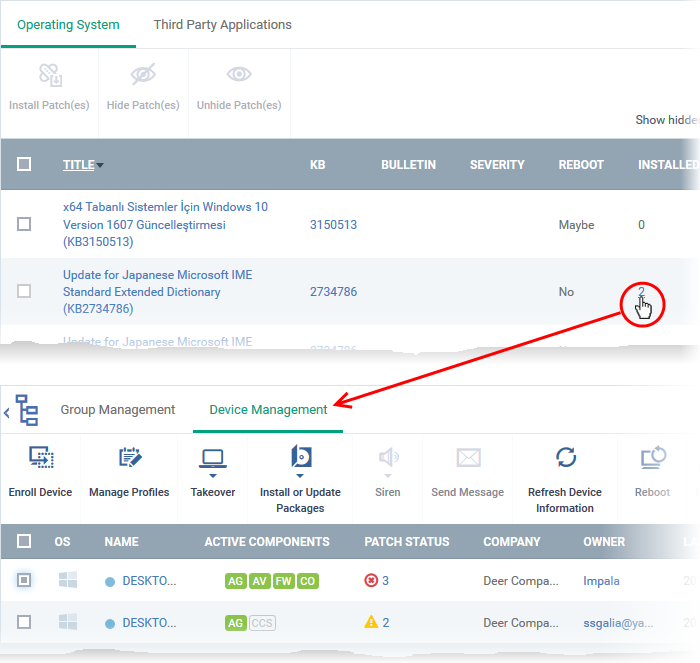Screen dimensions: 700x663
Task: Click the Impala owner link
Action: click(x=603, y=580)
